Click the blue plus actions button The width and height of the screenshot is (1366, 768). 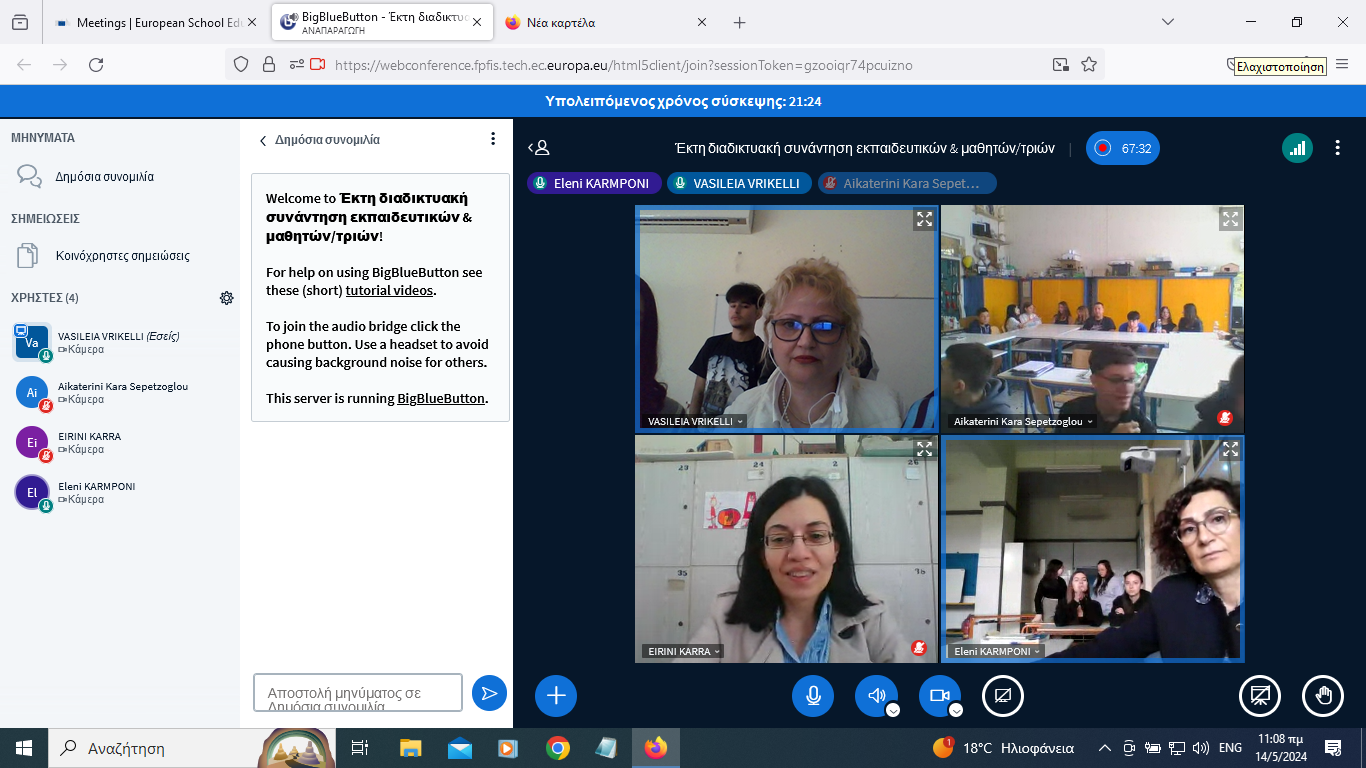pyautogui.click(x=556, y=696)
